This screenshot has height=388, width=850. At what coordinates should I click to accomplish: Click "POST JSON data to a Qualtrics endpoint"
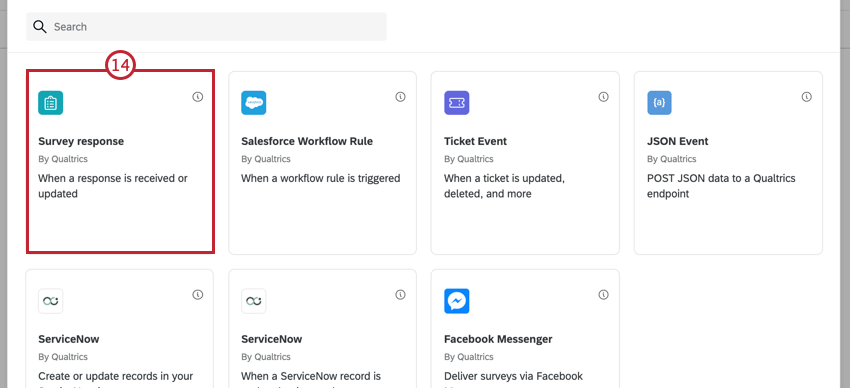pos(722,186)
